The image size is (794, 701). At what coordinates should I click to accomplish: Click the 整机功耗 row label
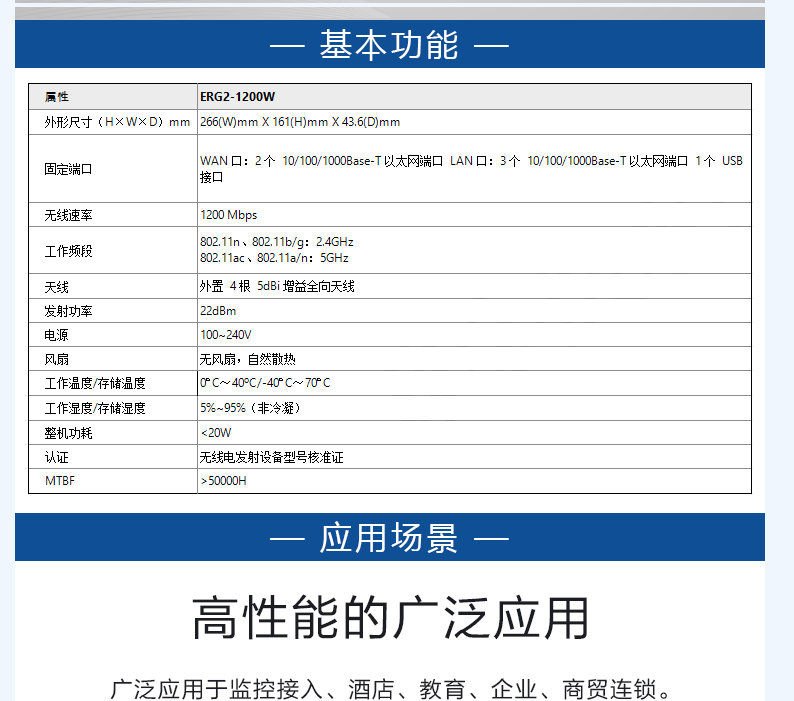(x=68, y=433)
